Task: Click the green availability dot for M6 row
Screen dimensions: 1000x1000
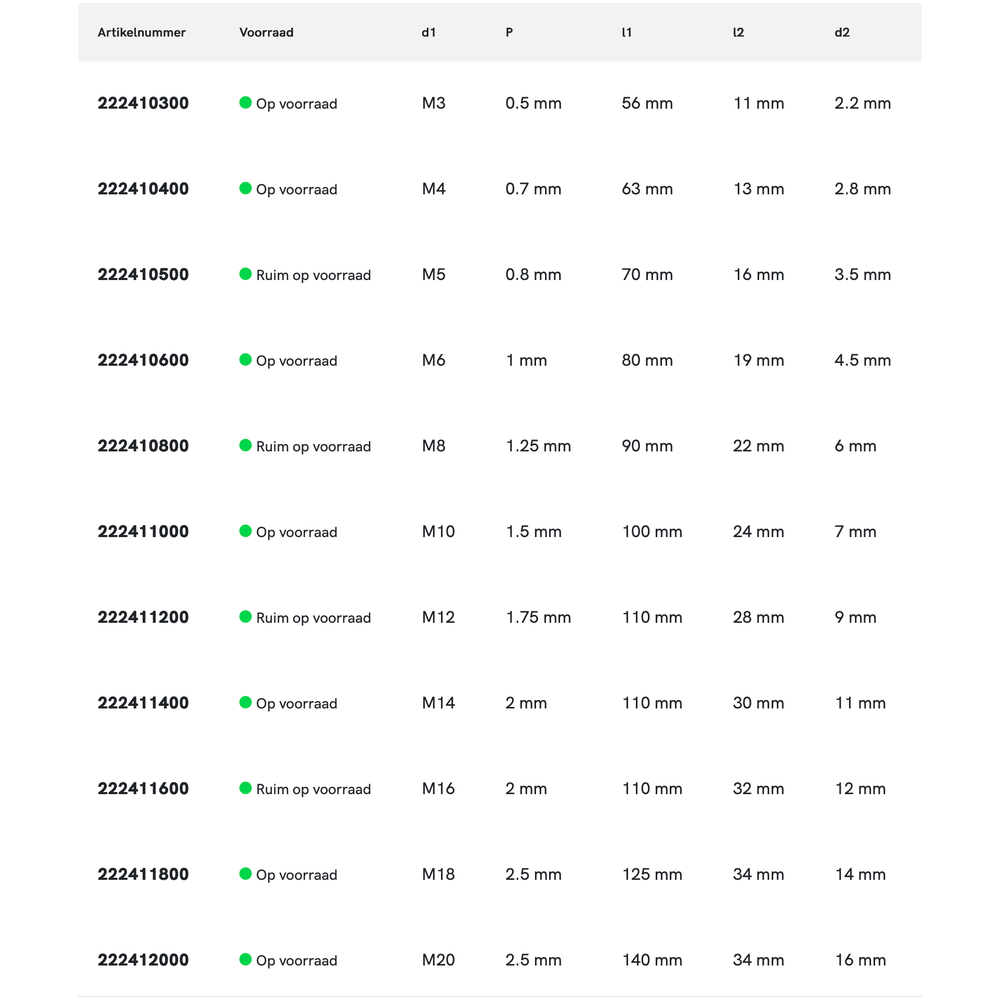Action: tap(245, 360)
